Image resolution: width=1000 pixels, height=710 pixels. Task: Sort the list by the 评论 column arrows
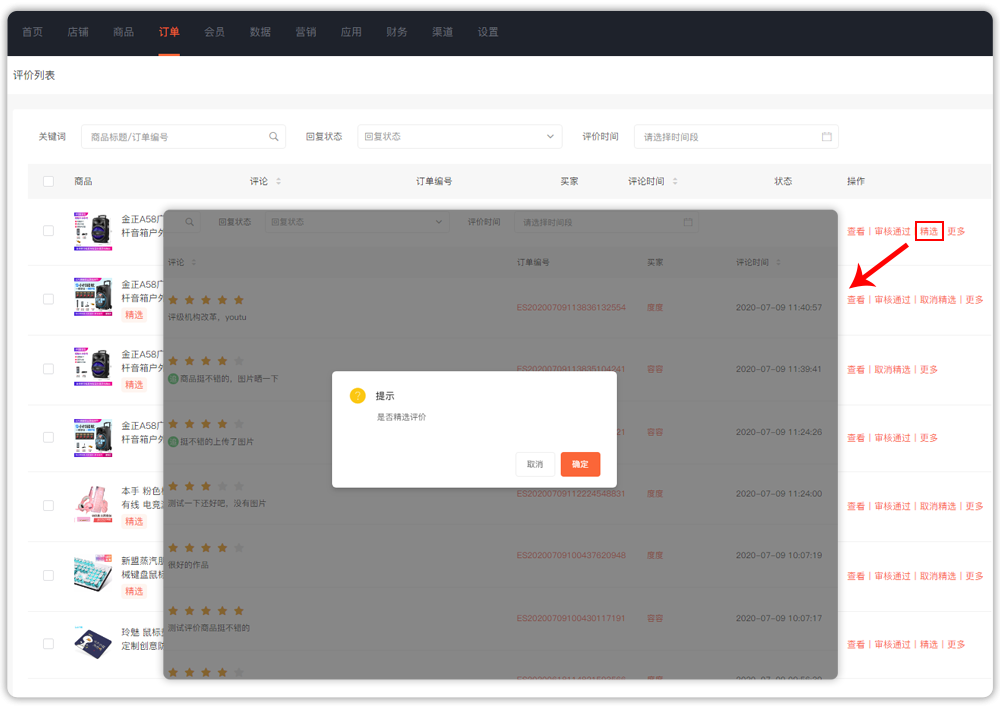pyautogui.click(x=278, y=182)
